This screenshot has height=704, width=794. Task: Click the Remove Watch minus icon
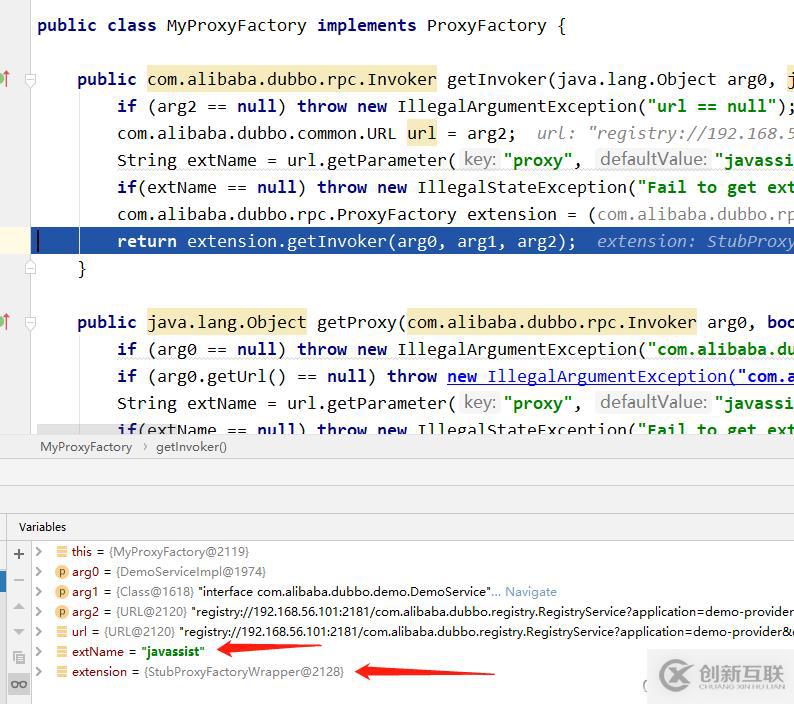click(x=18, y=579)
